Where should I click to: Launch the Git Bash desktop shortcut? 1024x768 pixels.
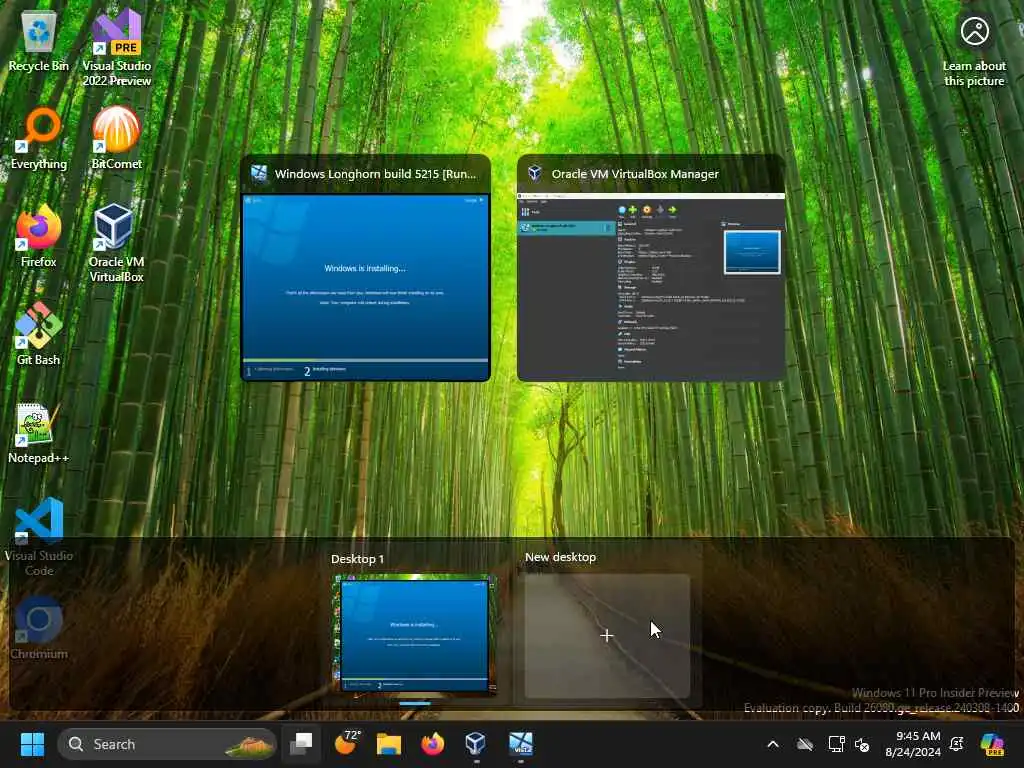pos(39,334)
